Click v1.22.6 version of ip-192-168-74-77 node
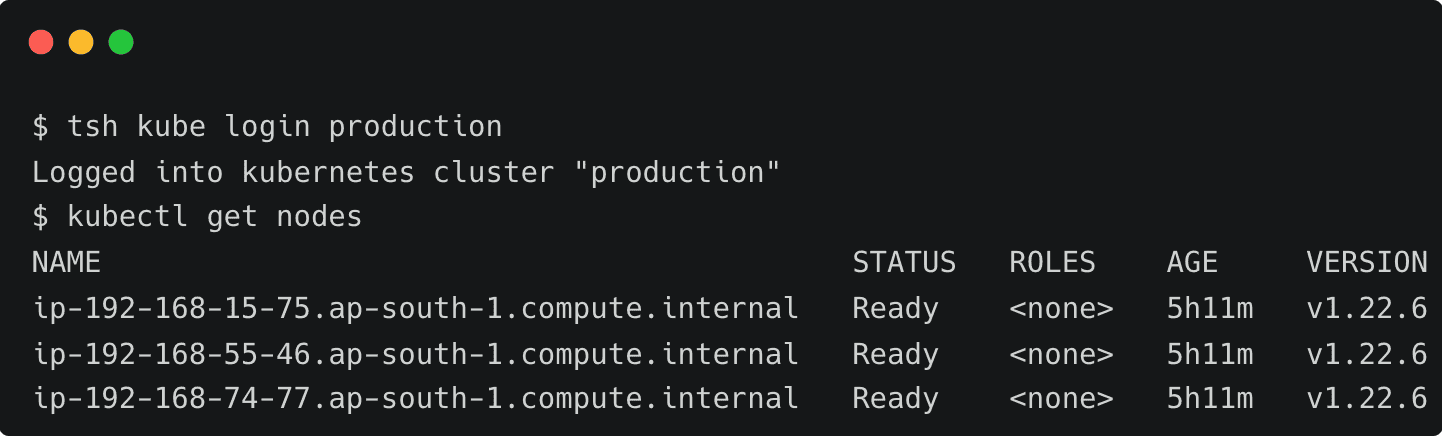Viewport: 1442px width, 436px height. 1366,399
